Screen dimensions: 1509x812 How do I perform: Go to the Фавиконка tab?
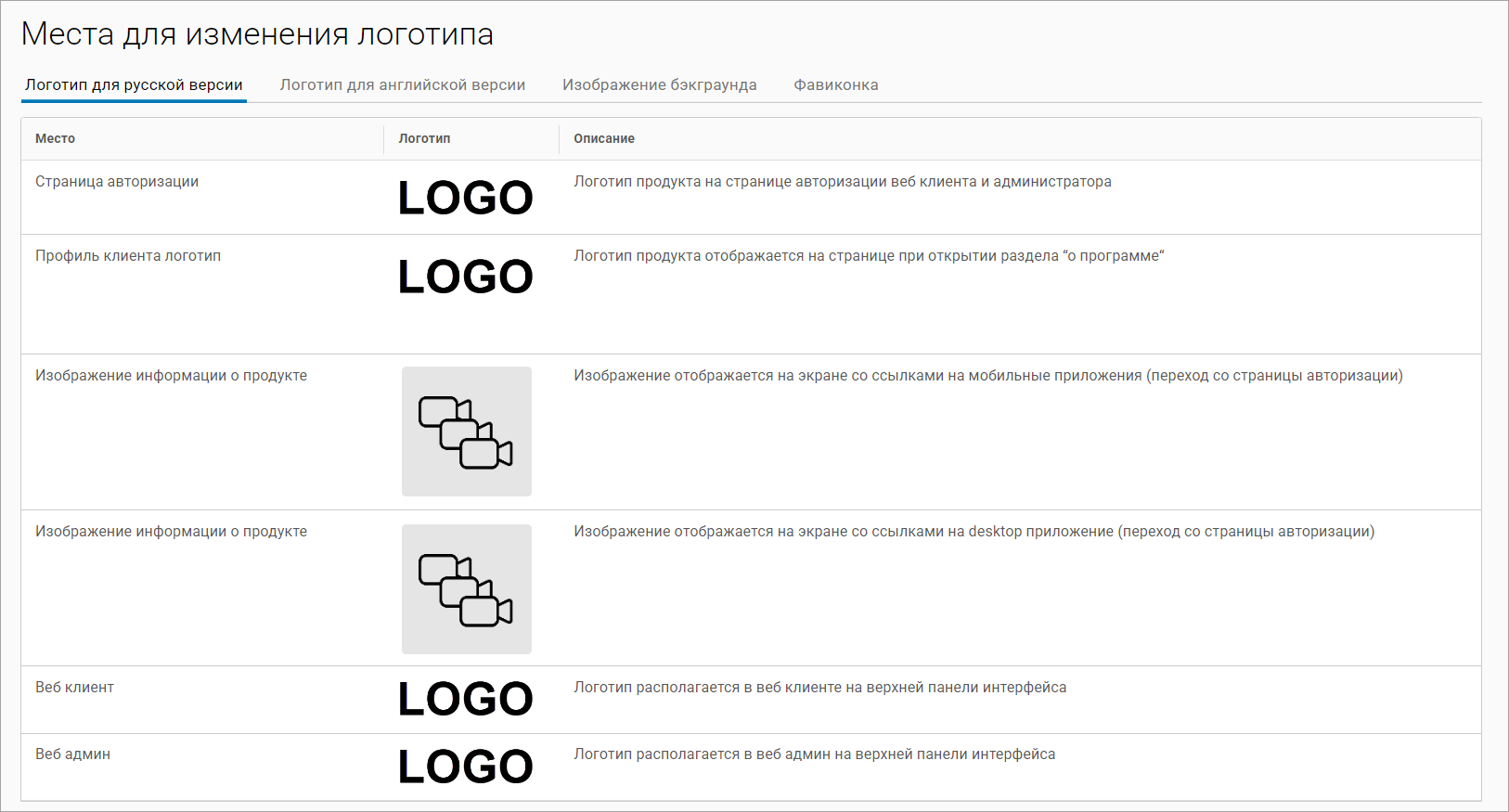click(835, 84)
